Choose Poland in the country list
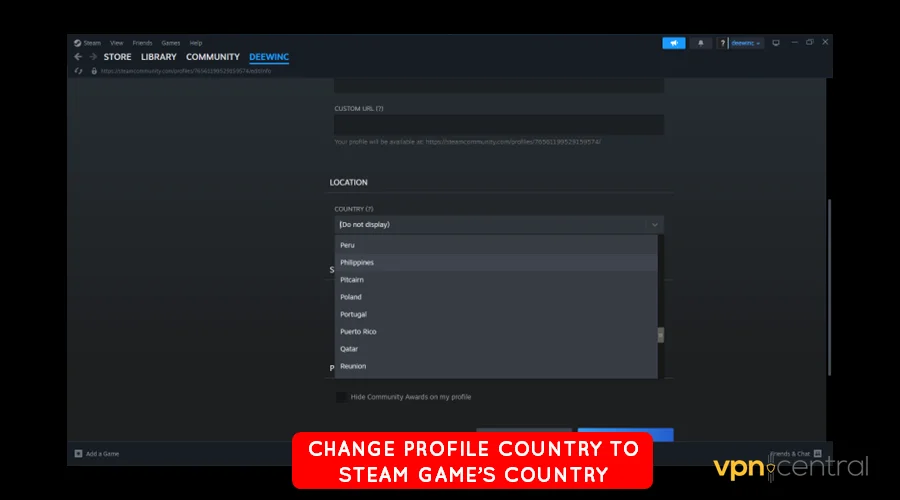 point(351,297)
